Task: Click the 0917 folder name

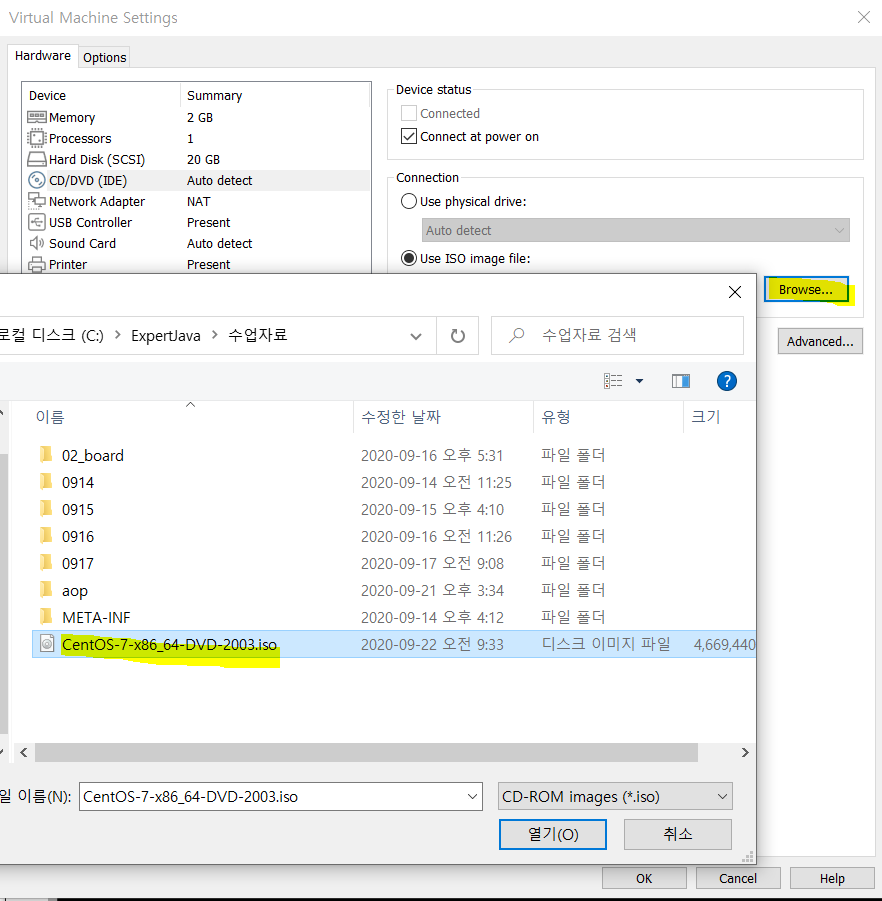Action: (78, 563)
